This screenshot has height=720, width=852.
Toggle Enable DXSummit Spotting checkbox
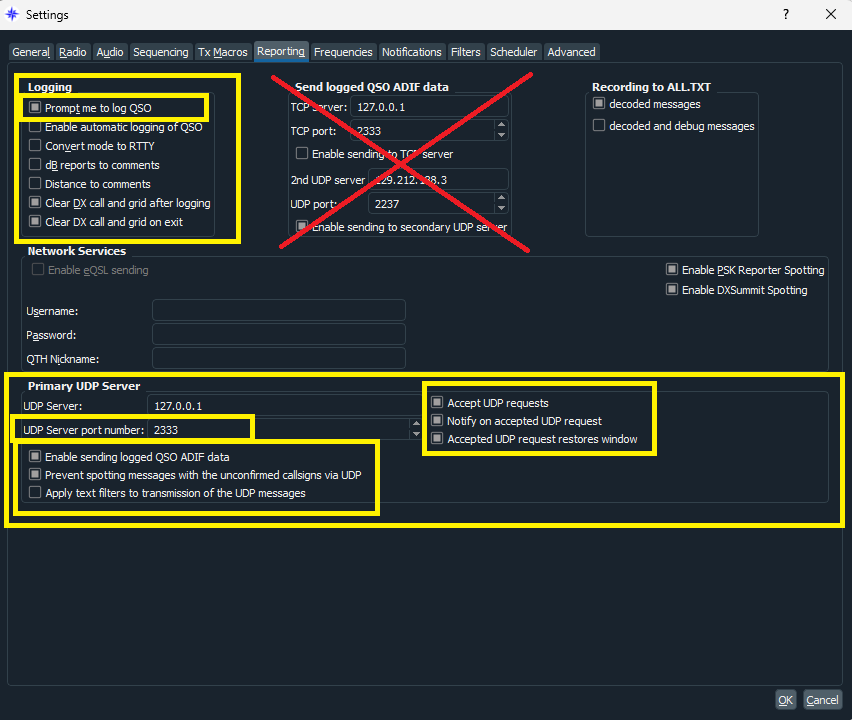click(672, 290)
